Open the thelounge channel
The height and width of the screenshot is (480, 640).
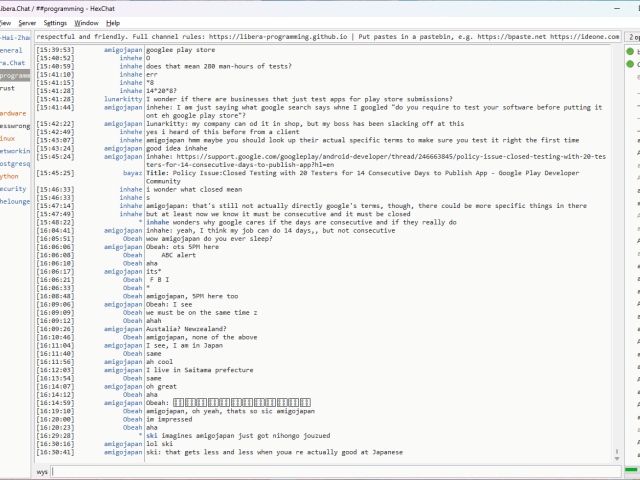(15, 201)
